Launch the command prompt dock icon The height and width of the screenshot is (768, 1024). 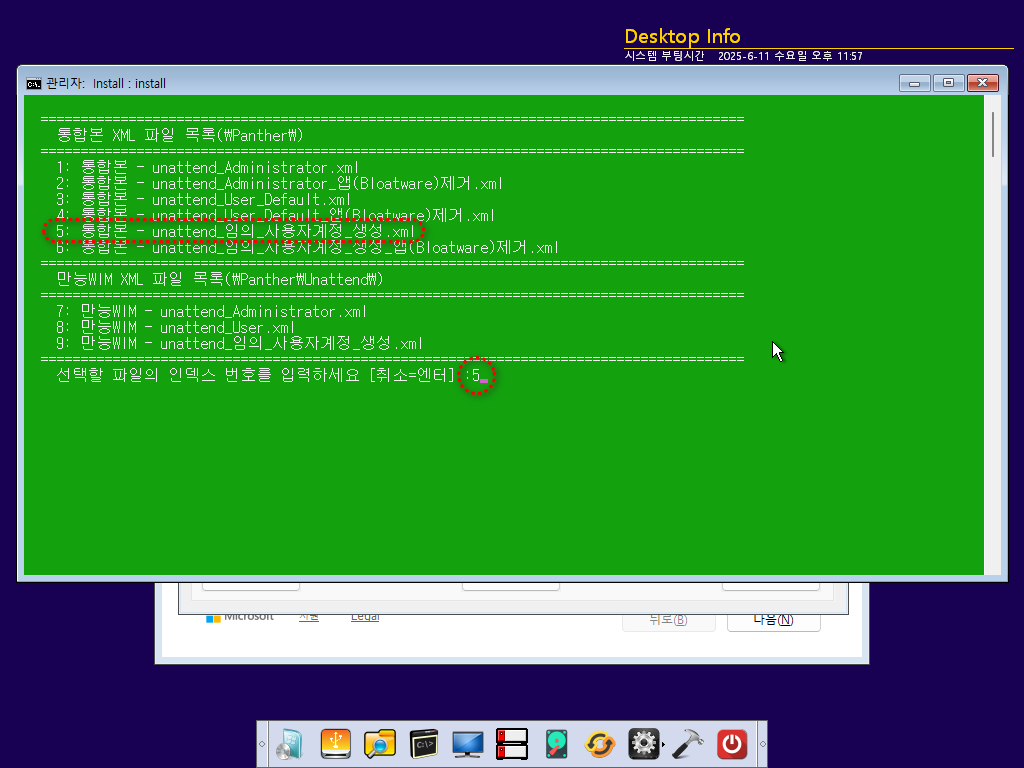coord(424,744)
